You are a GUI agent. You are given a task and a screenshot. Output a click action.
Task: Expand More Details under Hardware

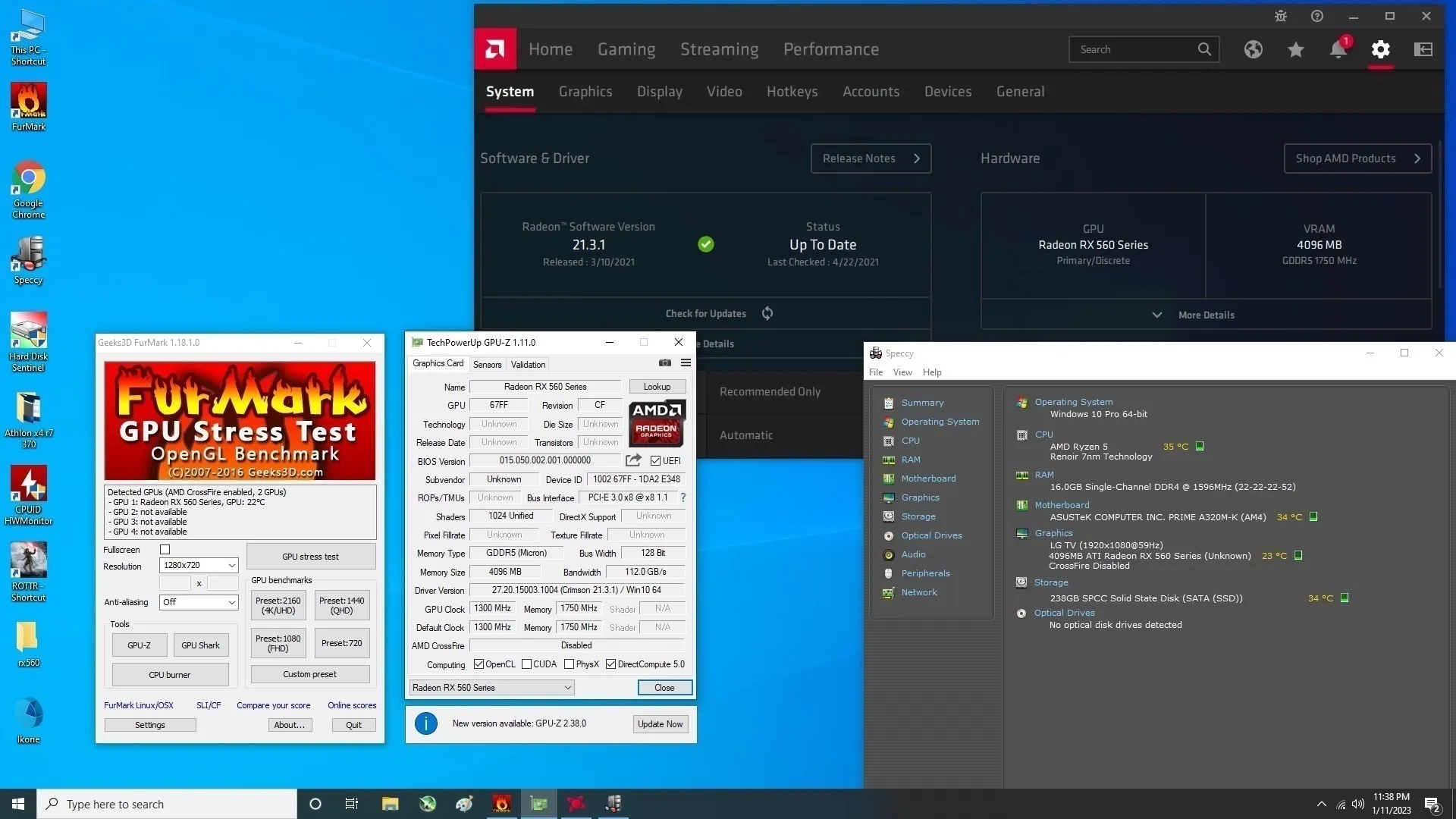(x=1206, y=315)
